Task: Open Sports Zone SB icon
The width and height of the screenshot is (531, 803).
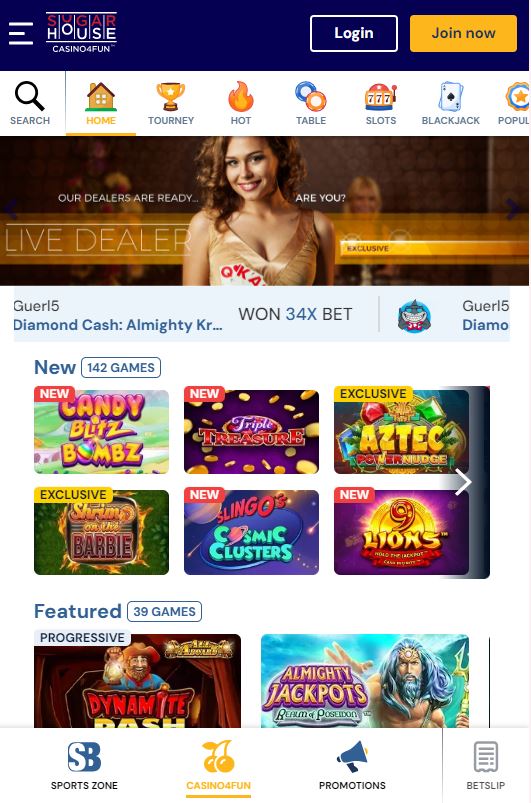Action: pos(84,756)
